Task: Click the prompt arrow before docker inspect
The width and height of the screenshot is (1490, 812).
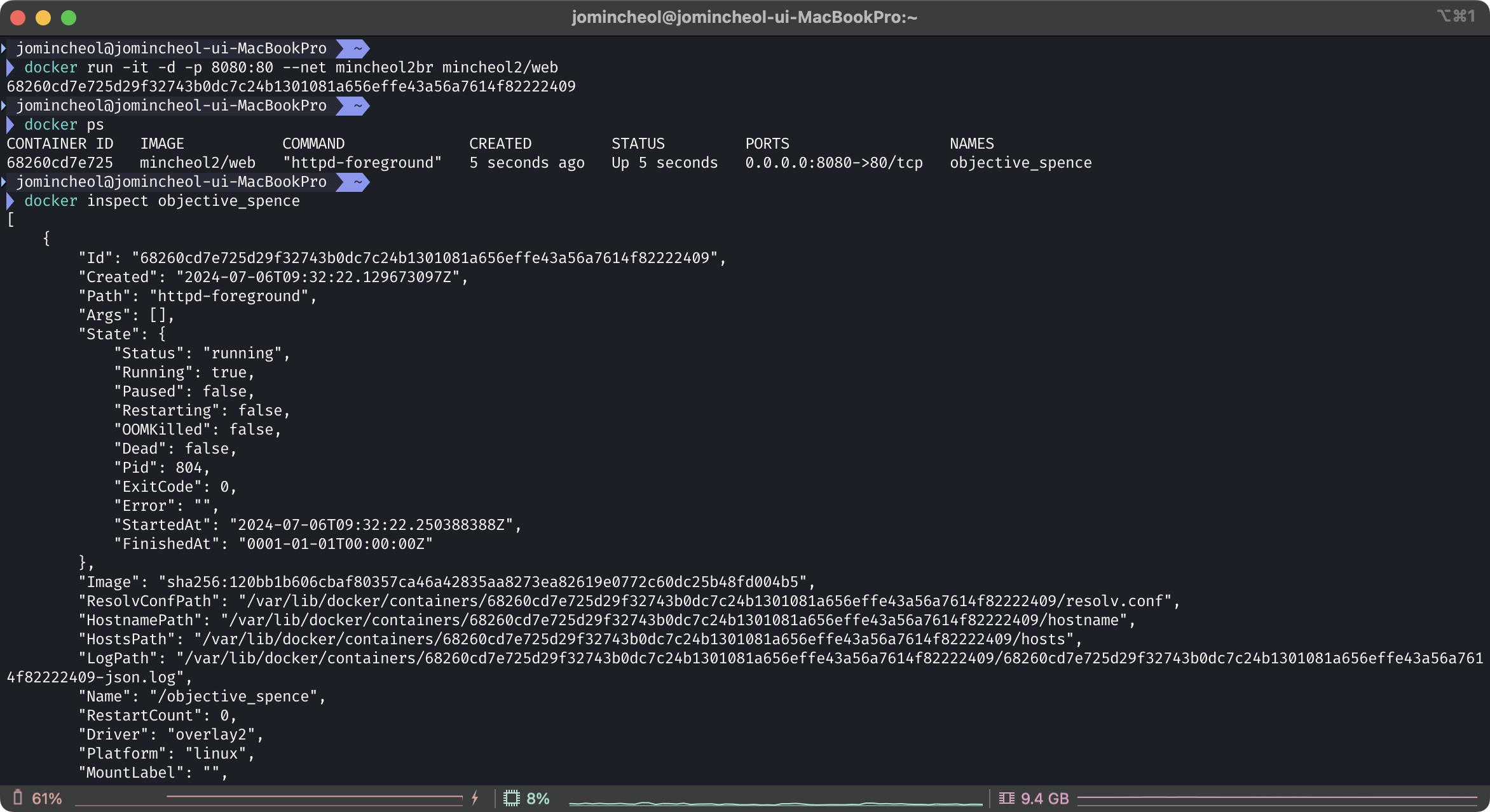Action: (x=10, y=201)
